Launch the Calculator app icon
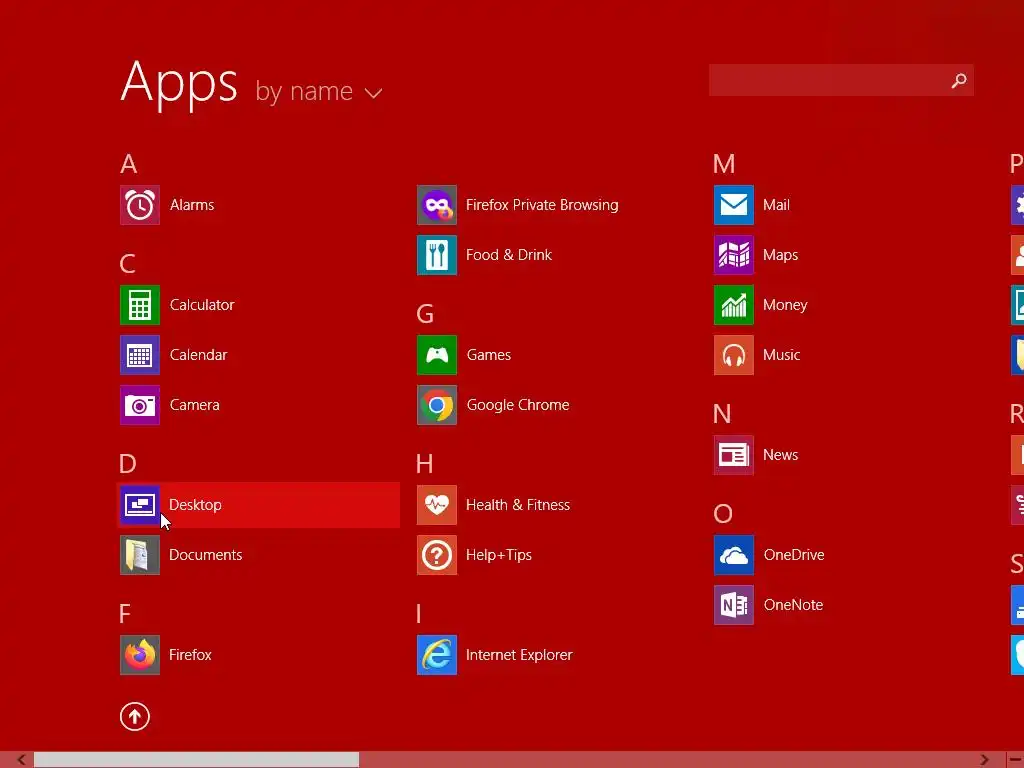 pyautogui.click(x=140, y=305)
